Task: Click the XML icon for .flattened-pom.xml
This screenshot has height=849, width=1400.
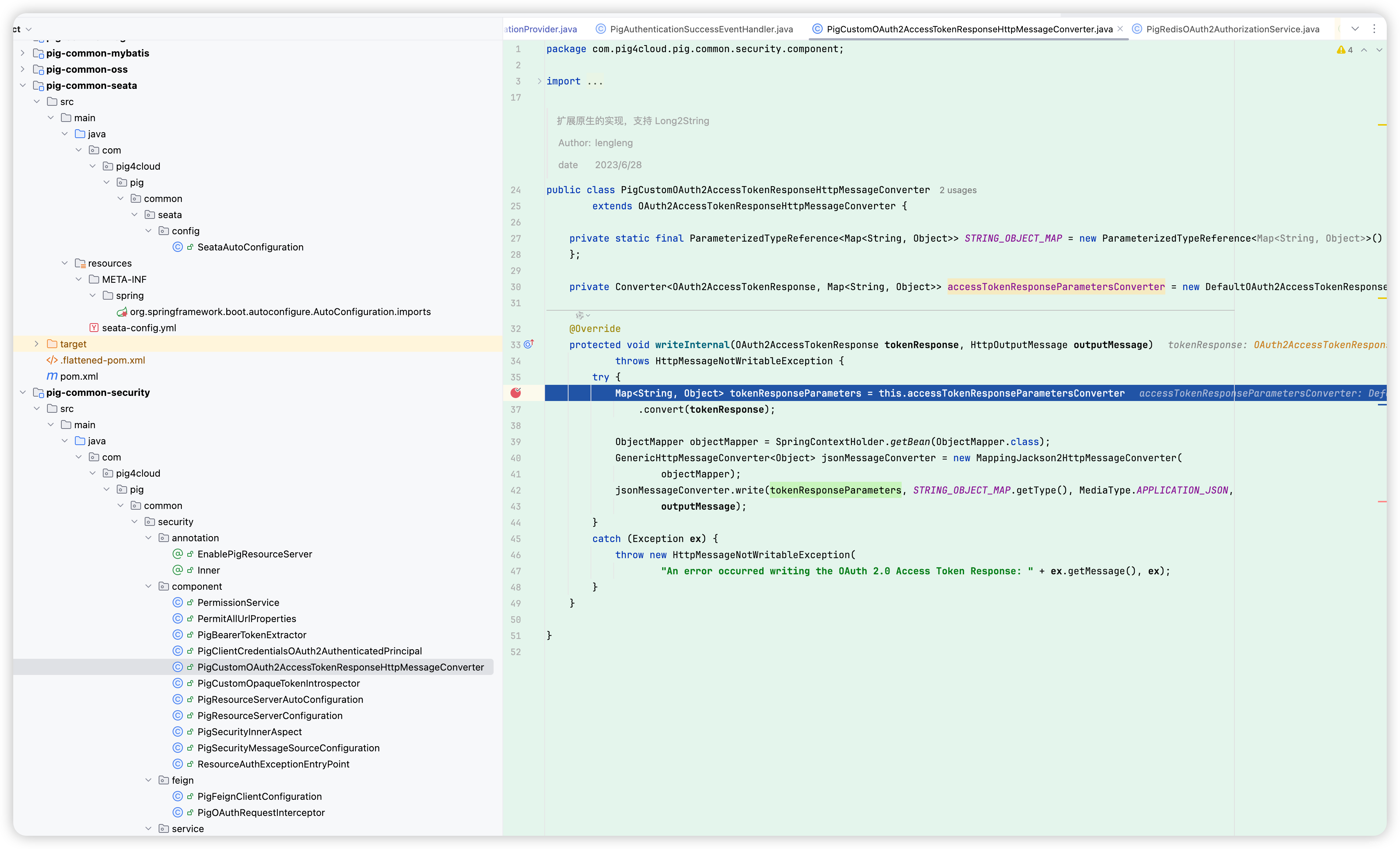Action: coord(52,360)
